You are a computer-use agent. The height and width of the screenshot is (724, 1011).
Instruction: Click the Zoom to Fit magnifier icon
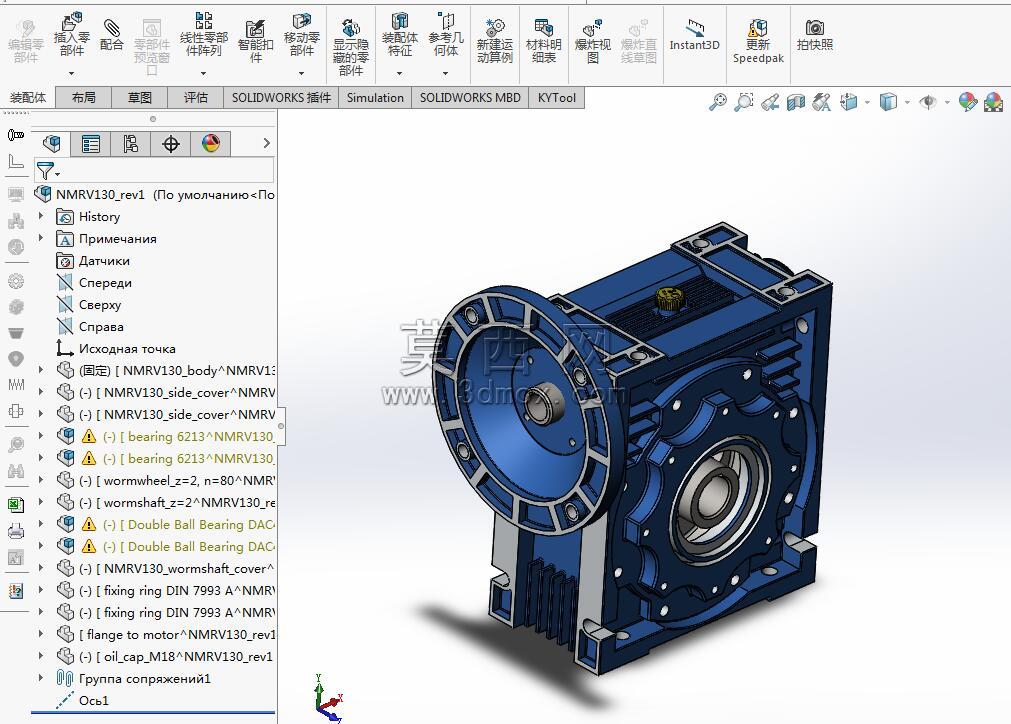coord(718,102)
